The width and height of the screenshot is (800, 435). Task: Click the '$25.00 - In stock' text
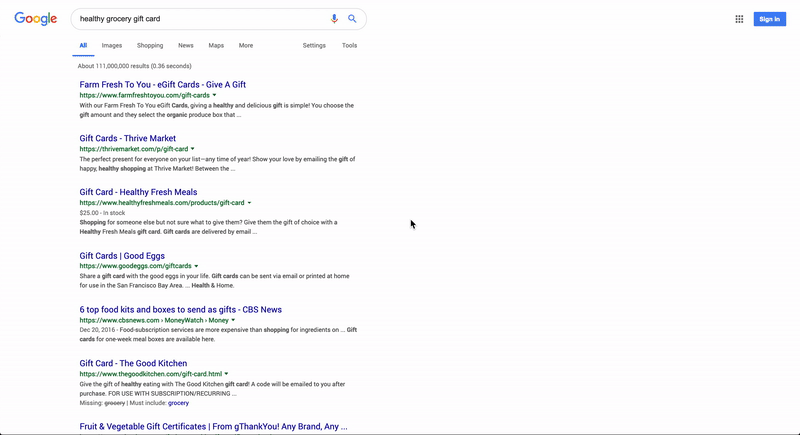click(102, 213)
